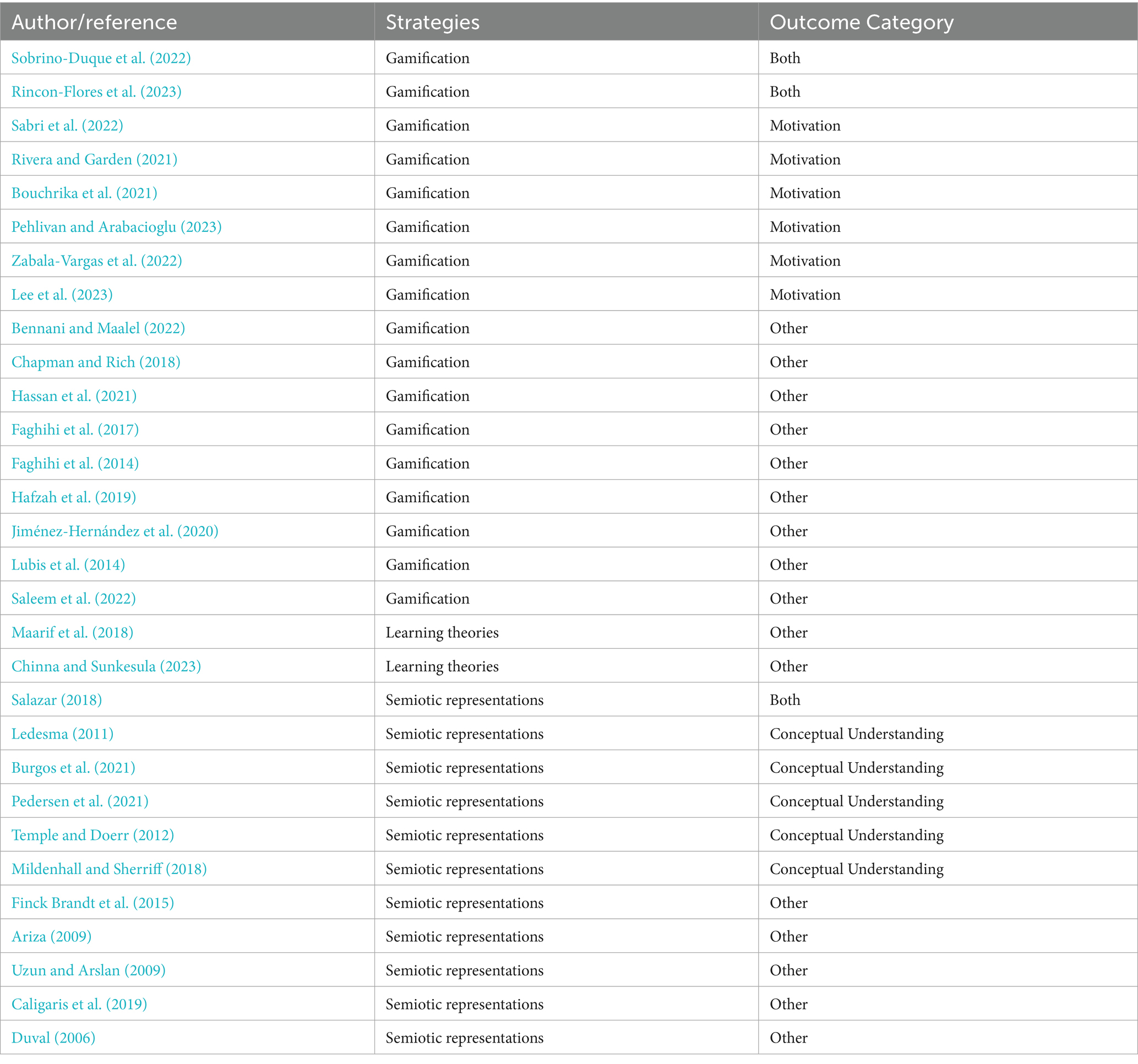This screenshot has width=1138, height=1064.
Task: Follow Jiménez-Hernández et al. (2020) reference
Action: coord(115,531)
